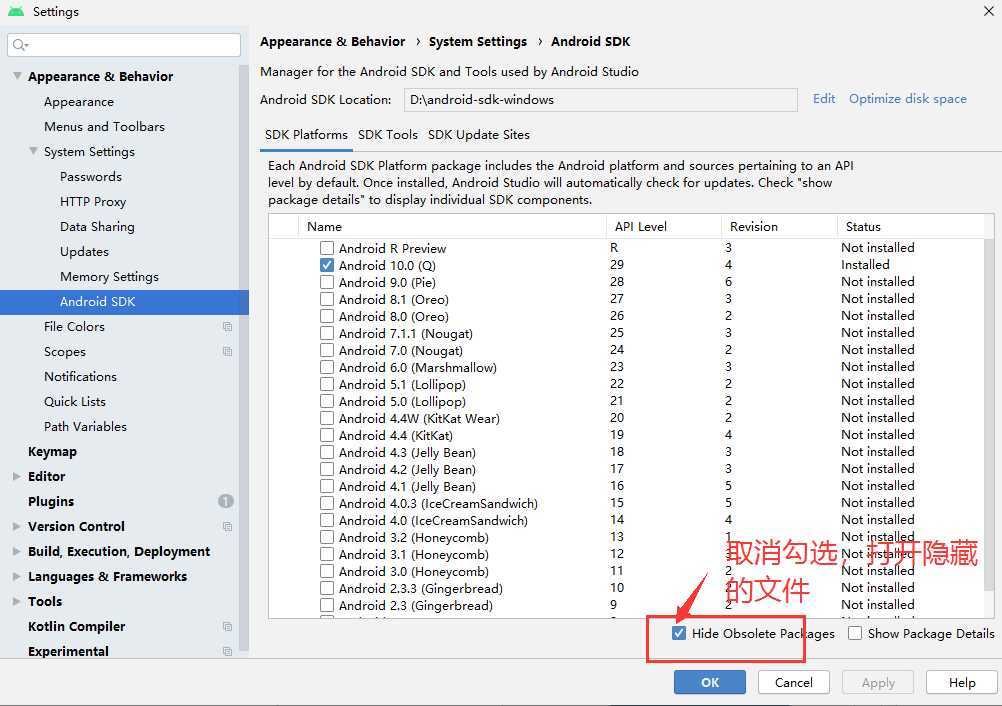Image resolution: width=1002 pixels, height=706 pixels.
Task: Open HTTP Proxy settings page
Action: [93, 201]
